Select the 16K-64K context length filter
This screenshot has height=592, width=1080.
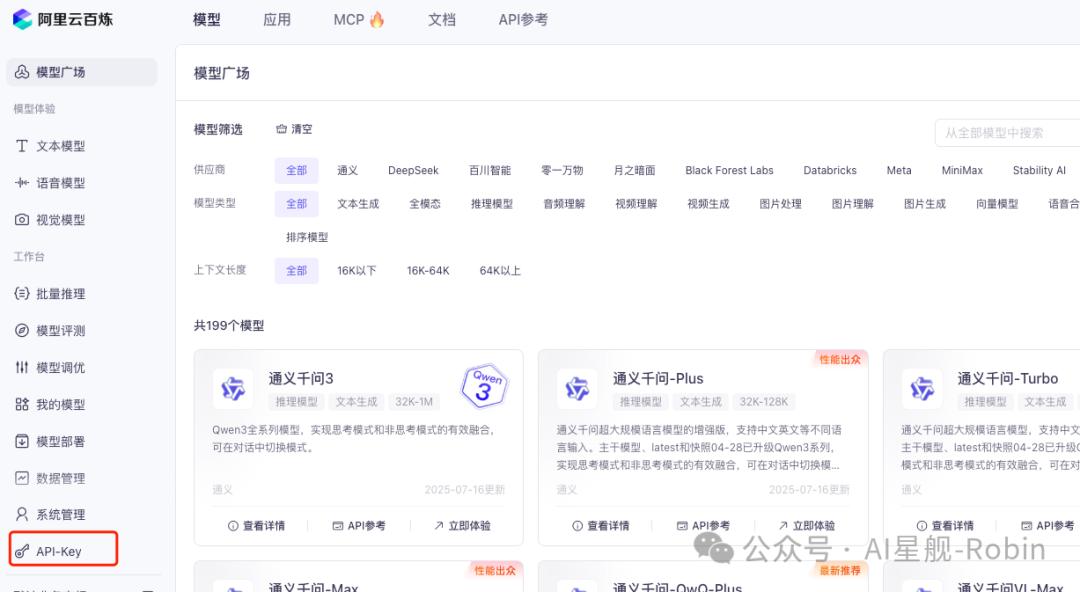(428, 270)
